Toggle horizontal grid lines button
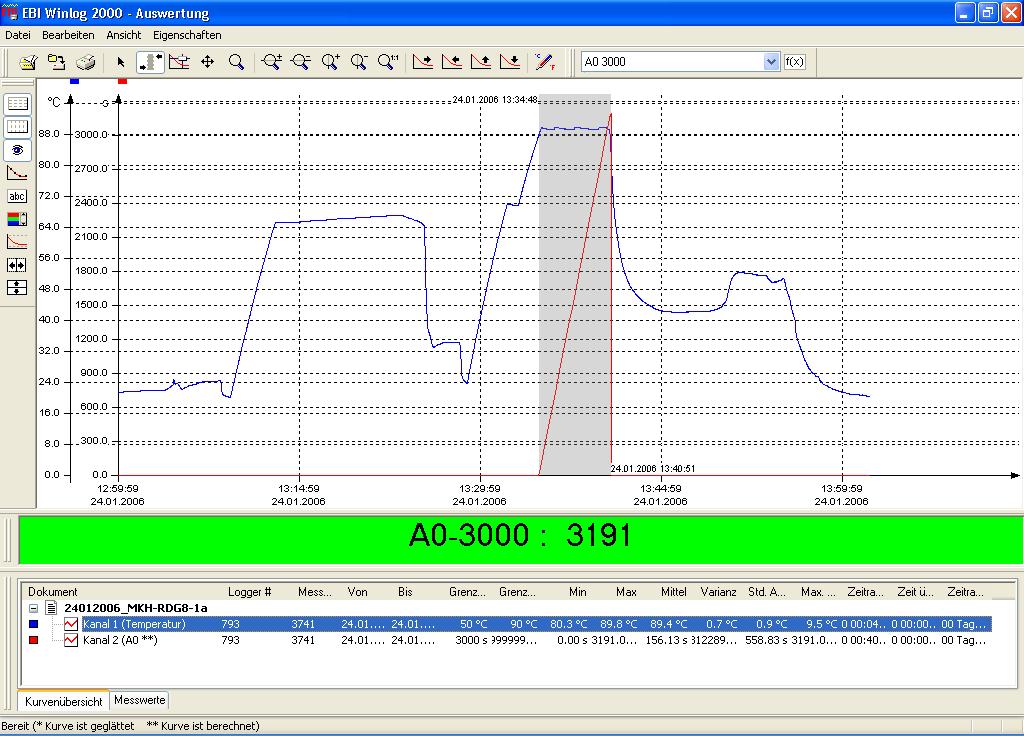 [x=17, y=104]
